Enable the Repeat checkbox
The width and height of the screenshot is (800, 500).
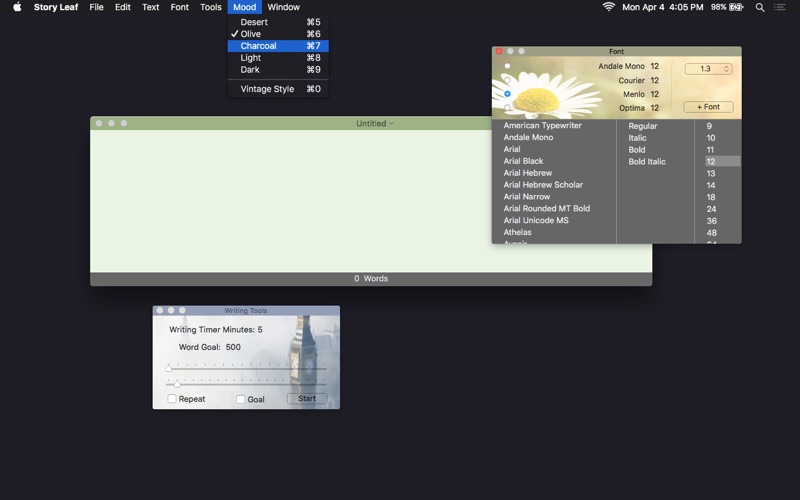(x=172, y=398)
